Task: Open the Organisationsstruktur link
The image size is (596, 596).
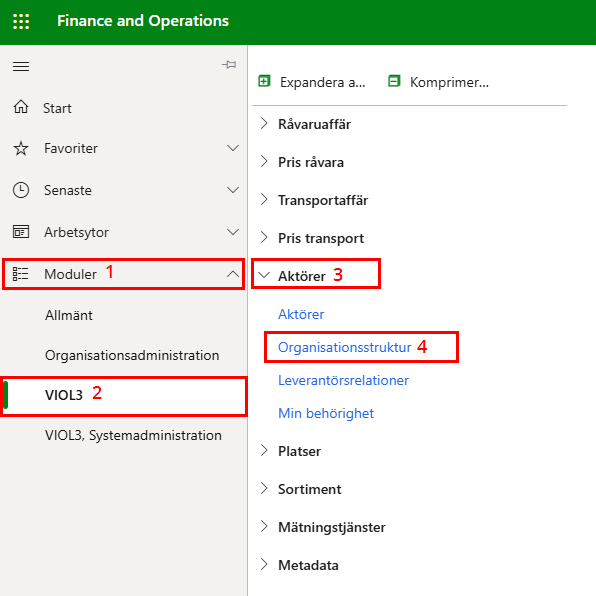Action: click(344, 347)
